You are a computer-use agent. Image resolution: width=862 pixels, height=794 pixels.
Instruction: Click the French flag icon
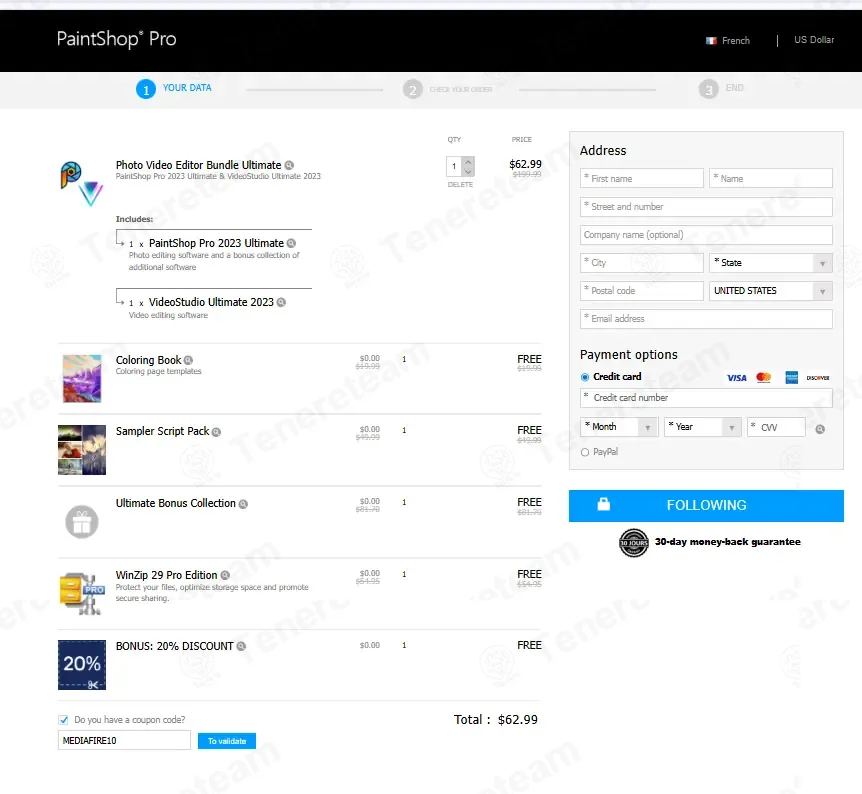(x=711, y=41)
